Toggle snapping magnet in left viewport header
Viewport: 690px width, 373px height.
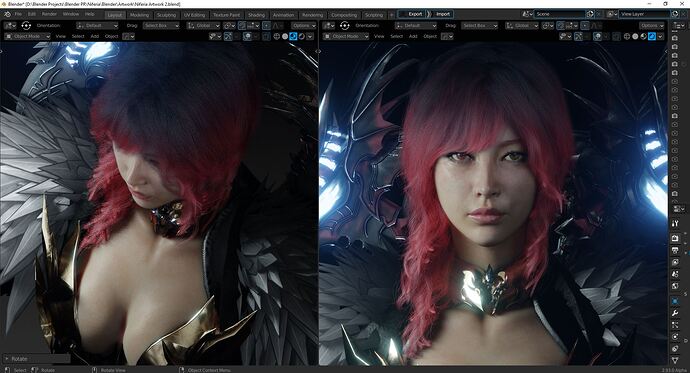242,26
